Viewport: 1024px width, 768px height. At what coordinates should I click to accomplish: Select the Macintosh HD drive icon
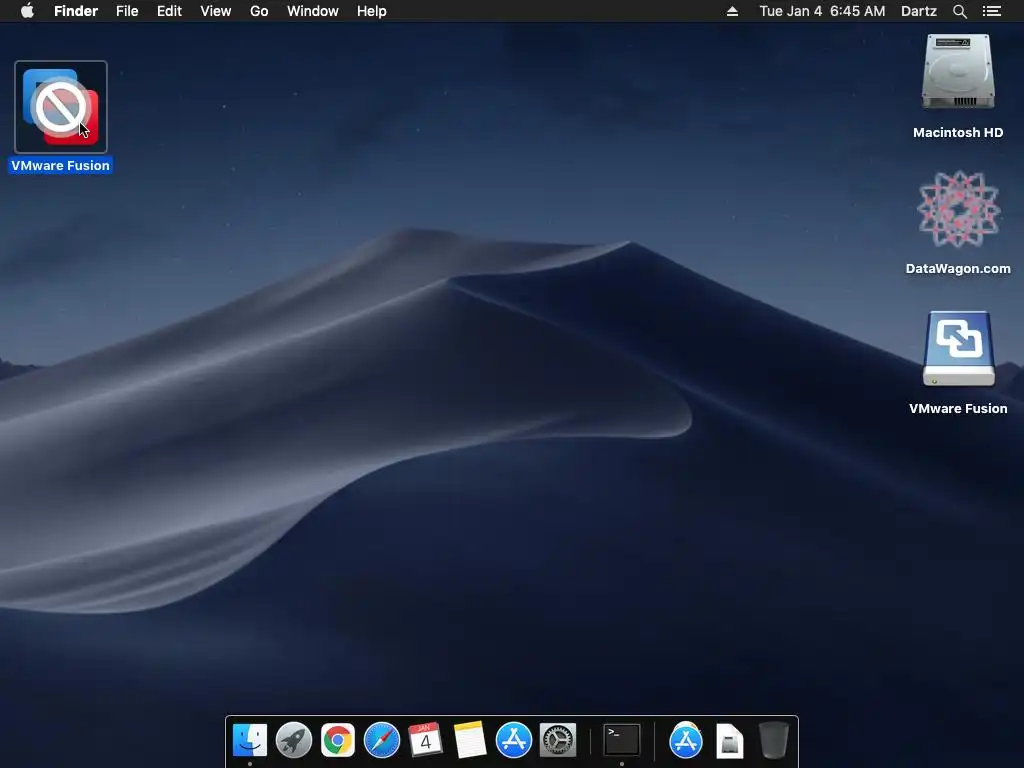958,72
